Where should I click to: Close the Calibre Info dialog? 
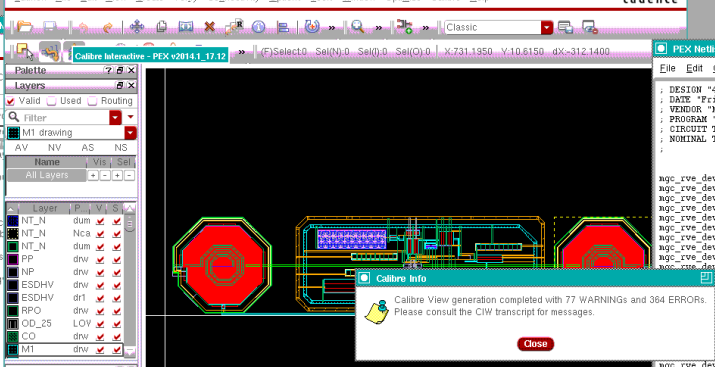(535, 344)
